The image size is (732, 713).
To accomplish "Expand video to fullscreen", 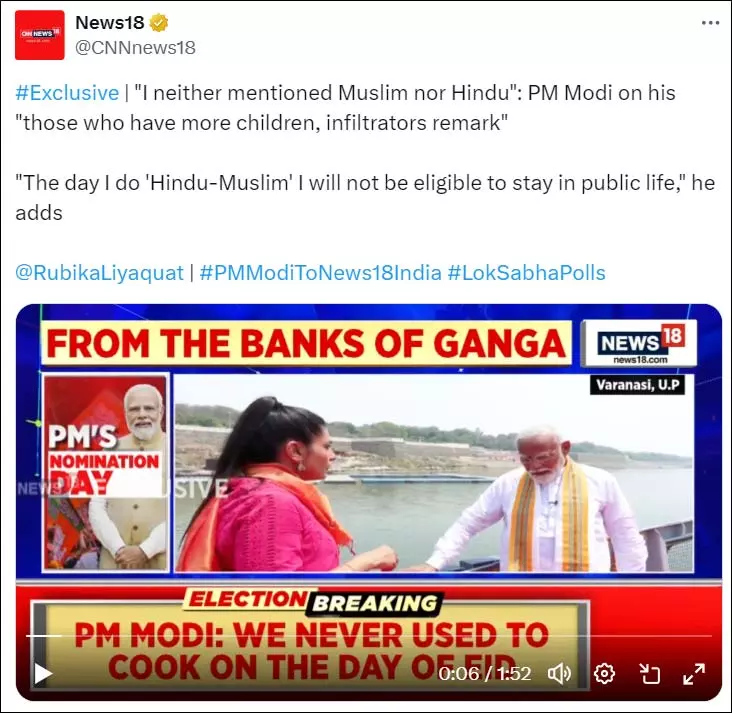I will pyautogui.click(x=694, y=674).
